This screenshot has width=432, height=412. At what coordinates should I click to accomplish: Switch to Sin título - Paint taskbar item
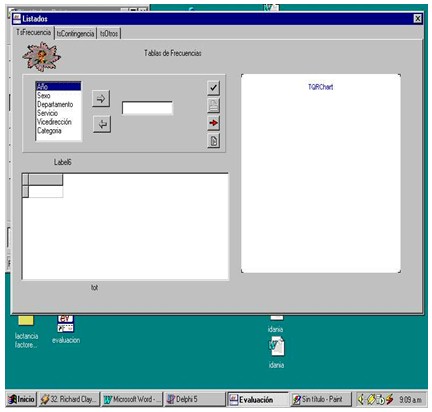(320, 399)
